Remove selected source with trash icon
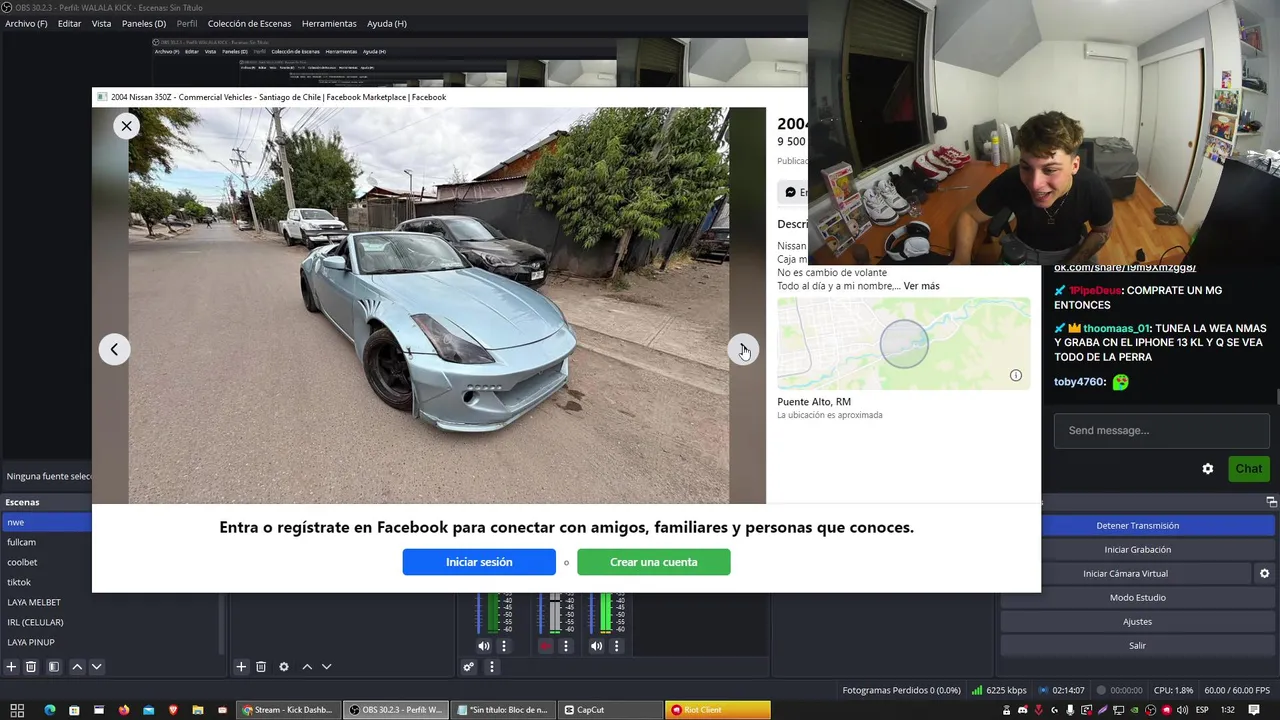The image size is (1280, 720). pos(261,667)
